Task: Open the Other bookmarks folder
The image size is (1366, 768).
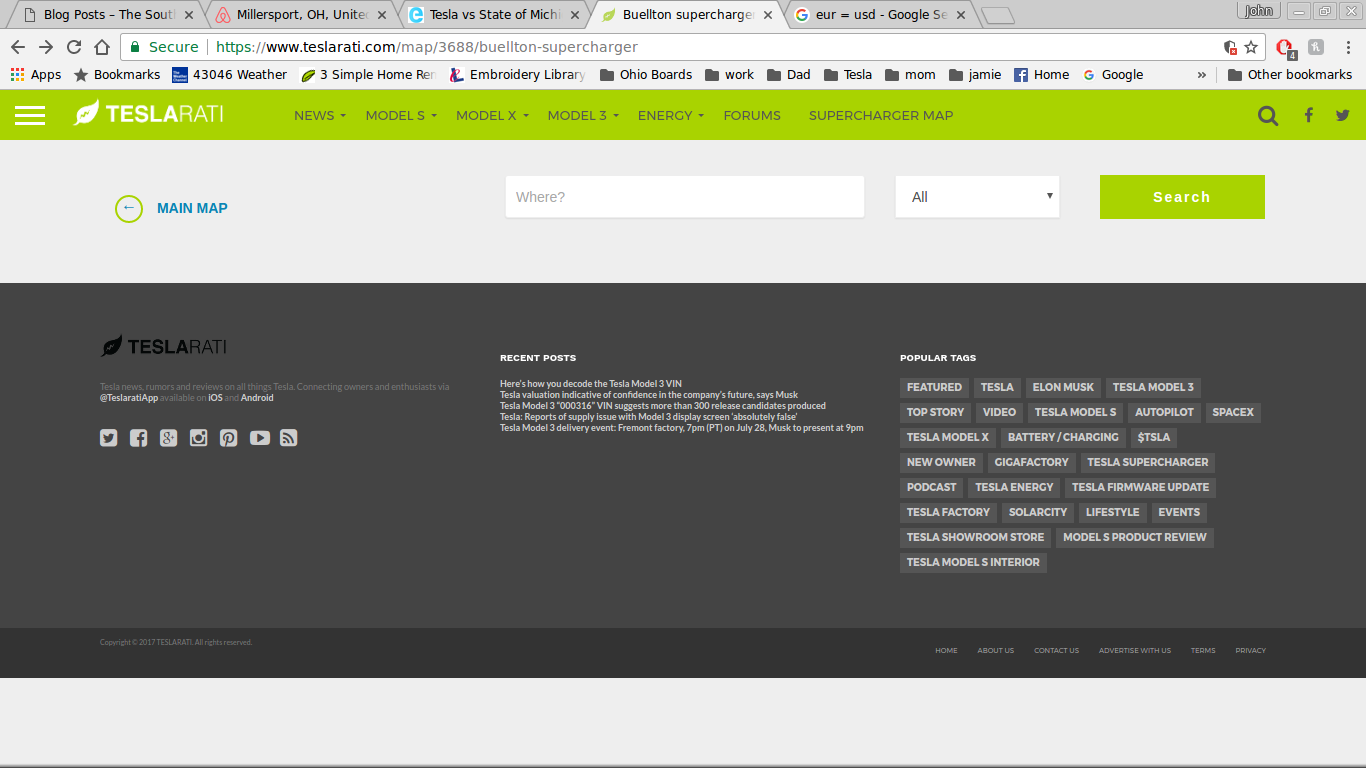Action: (1290, 75)
